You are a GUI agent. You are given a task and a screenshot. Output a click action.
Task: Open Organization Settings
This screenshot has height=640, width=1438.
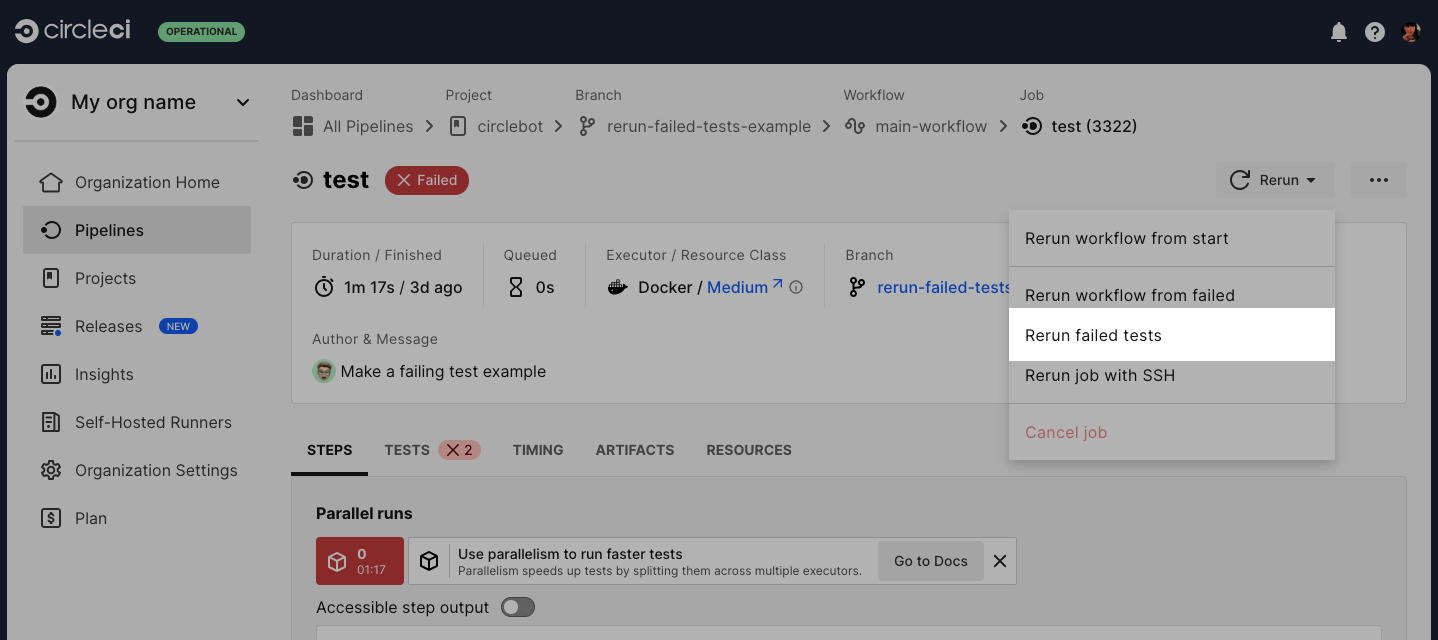[137, 470]
